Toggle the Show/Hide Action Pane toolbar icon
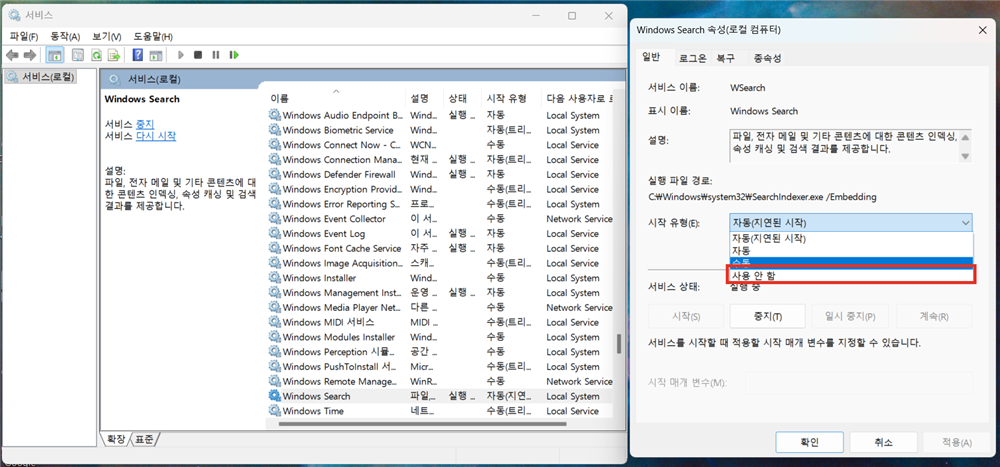Viewport: 1000px width, 467px height. pyautogui.click(x=156, y=56)
